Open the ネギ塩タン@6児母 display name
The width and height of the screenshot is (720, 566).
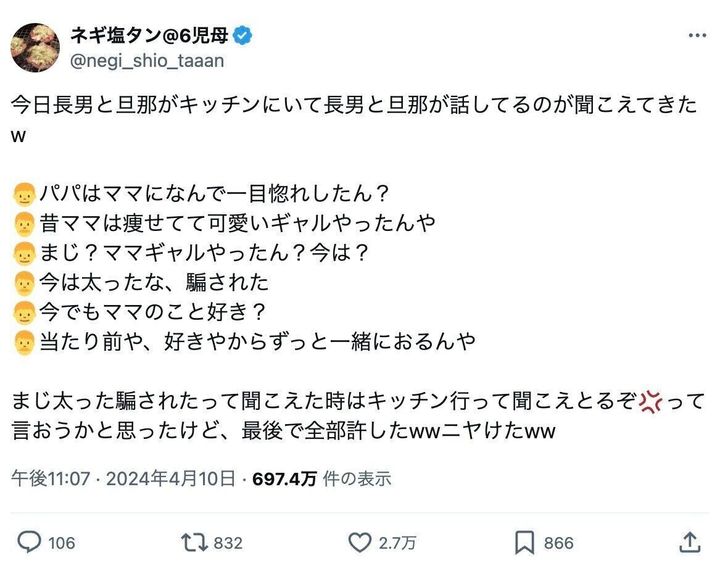coord(148,36)
